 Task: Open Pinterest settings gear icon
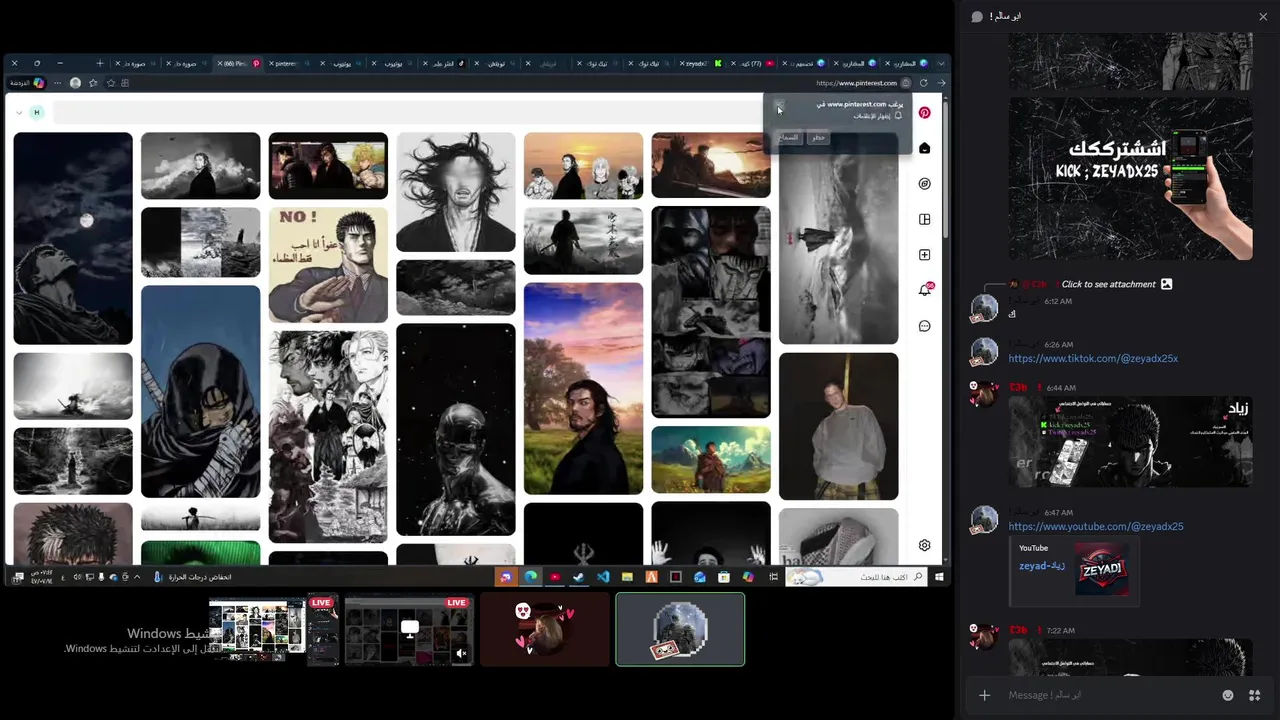925,545
